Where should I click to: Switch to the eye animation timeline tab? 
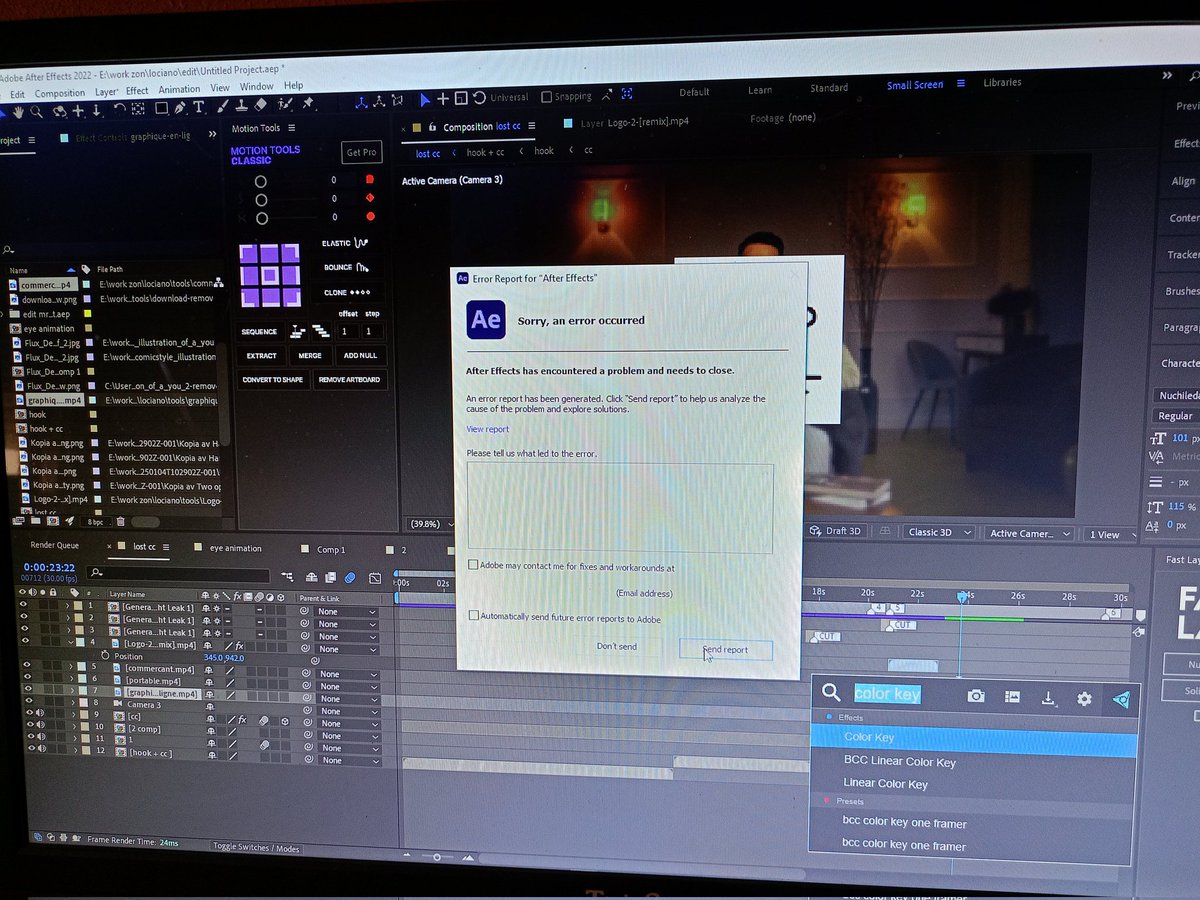click(235, 548)
